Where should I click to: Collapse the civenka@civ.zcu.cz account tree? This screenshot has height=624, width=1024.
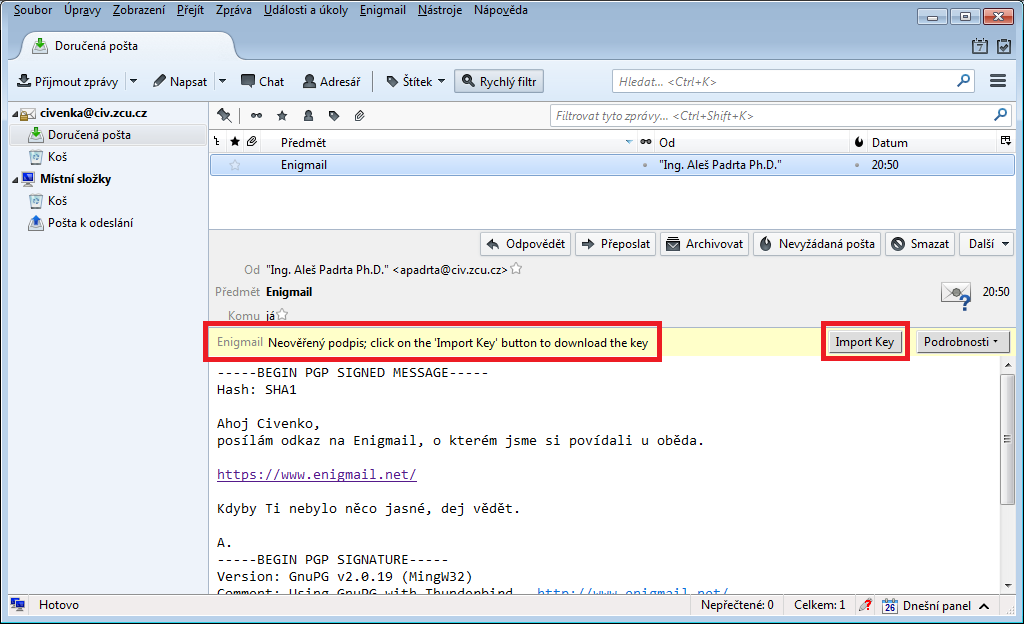point(15,114)
